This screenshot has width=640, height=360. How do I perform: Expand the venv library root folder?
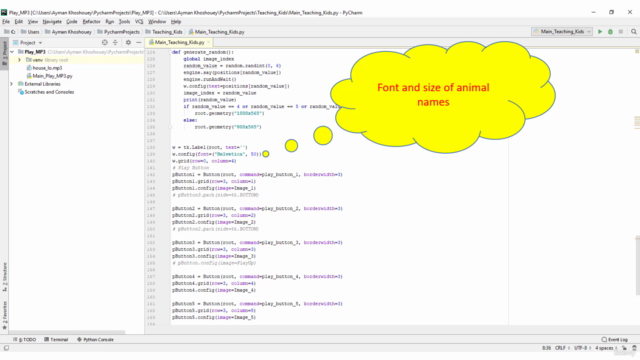(x=19, y=60)
